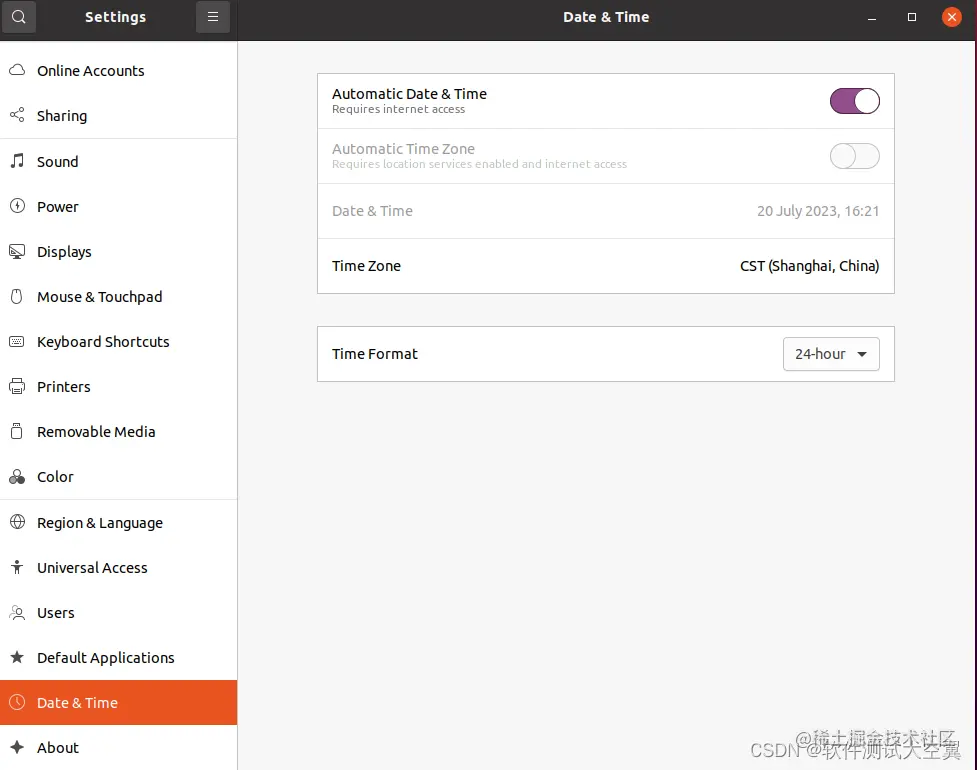Open Mouse & Touchpad settings
This screenshot has width=977, height=770.
click(118, 297)
